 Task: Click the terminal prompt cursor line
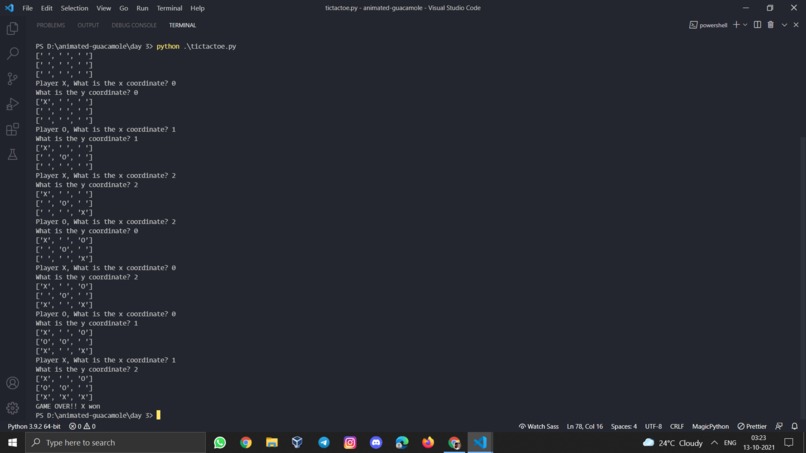coord(98,415)
